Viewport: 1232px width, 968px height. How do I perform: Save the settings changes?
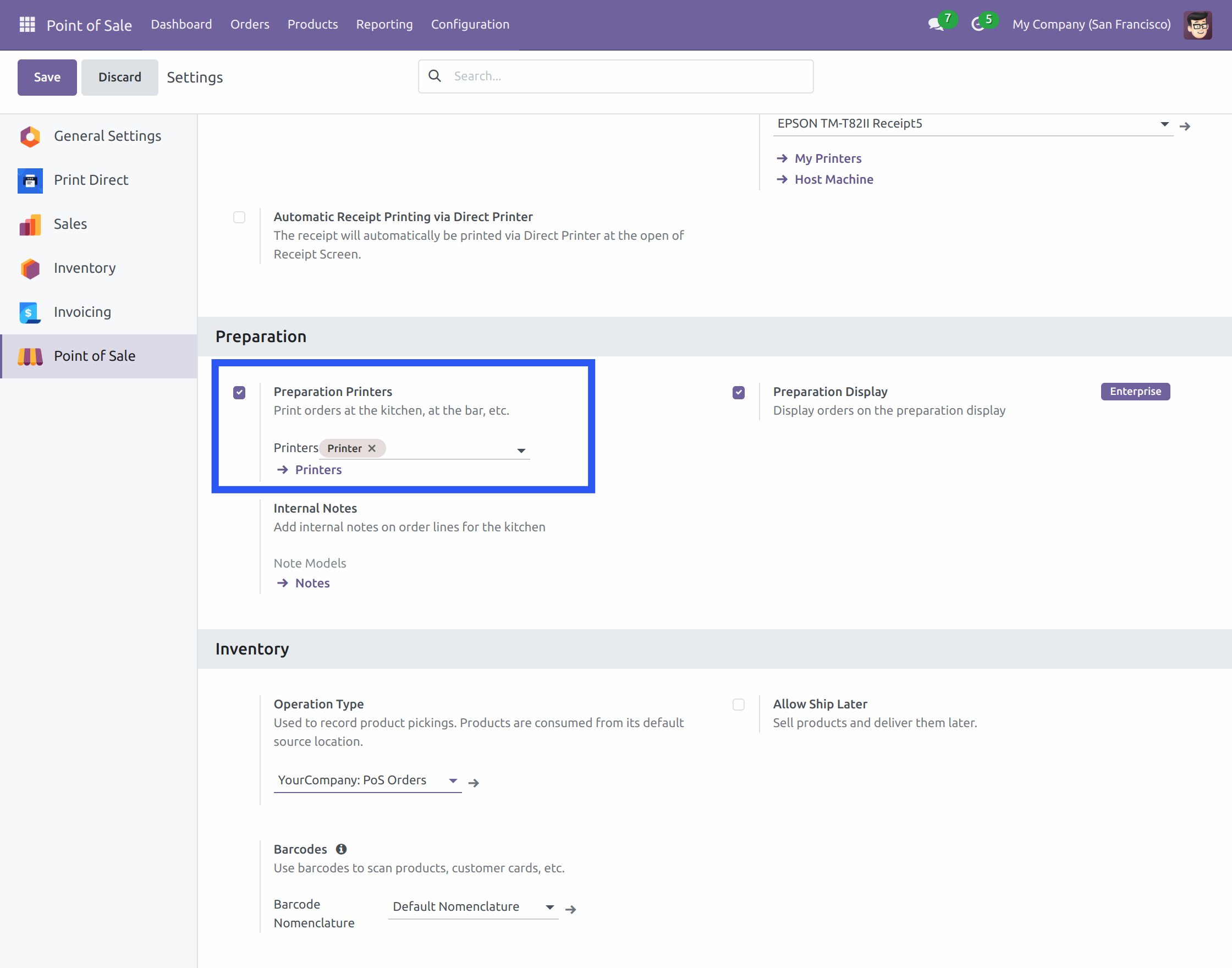[46, 77]
